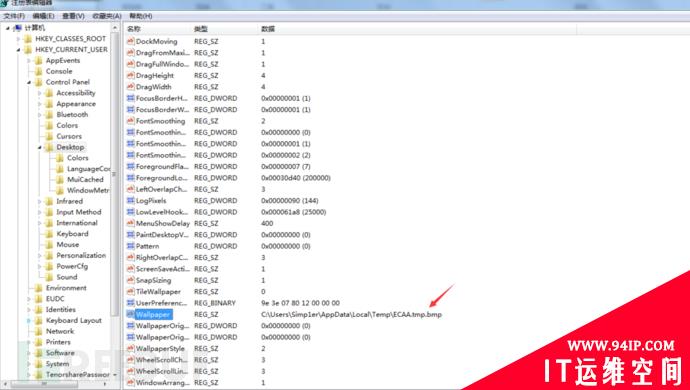
Task: Collapse the HKEY_CURRENT_USER tree arrow
Action: tap(18, 50)
